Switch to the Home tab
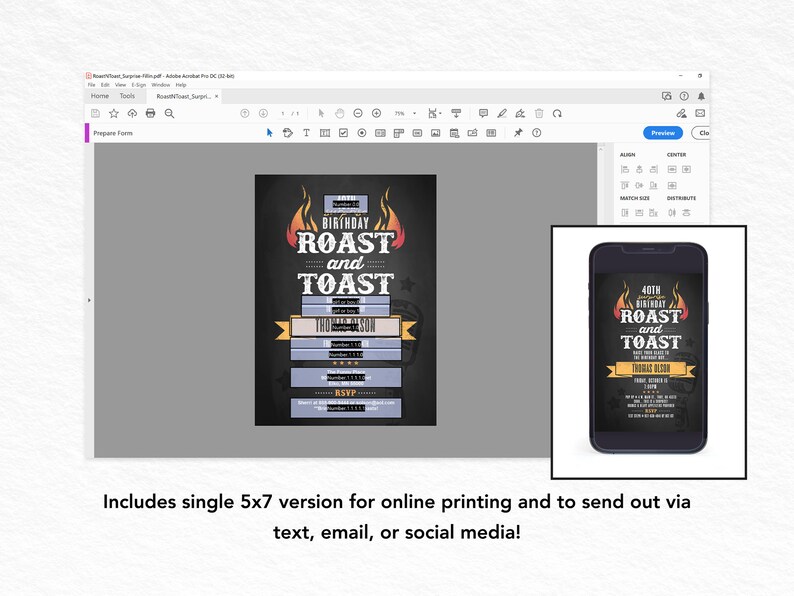Screen dimensions: 794x596 [100, 96]
